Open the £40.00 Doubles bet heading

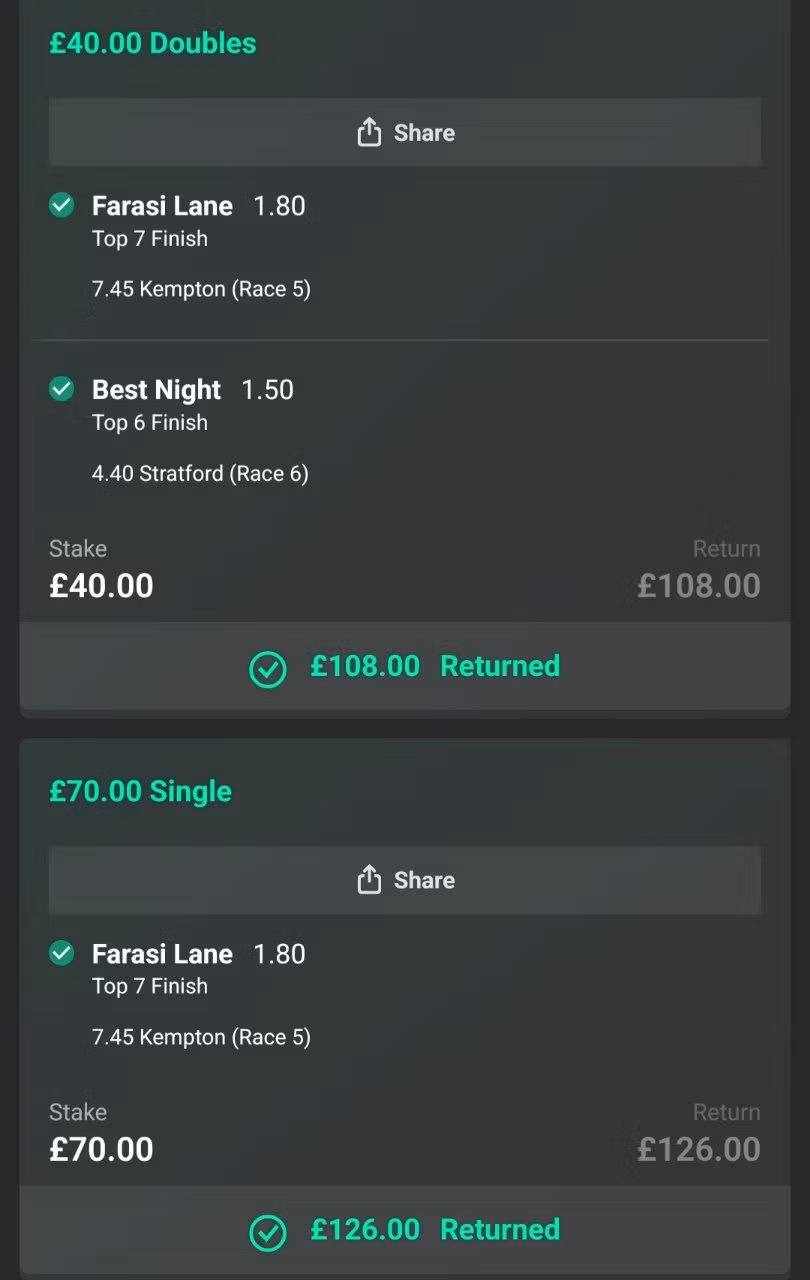(152, 43)
